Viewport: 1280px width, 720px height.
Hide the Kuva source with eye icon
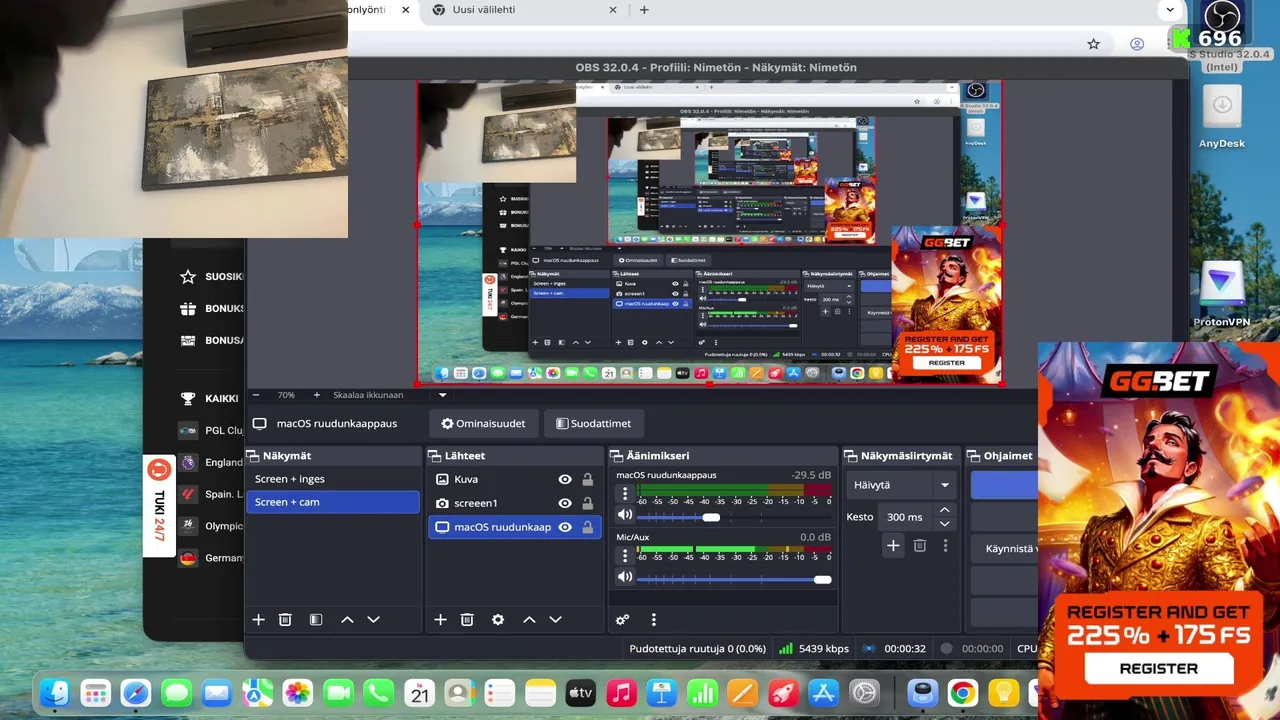click(x=565, y=479)
